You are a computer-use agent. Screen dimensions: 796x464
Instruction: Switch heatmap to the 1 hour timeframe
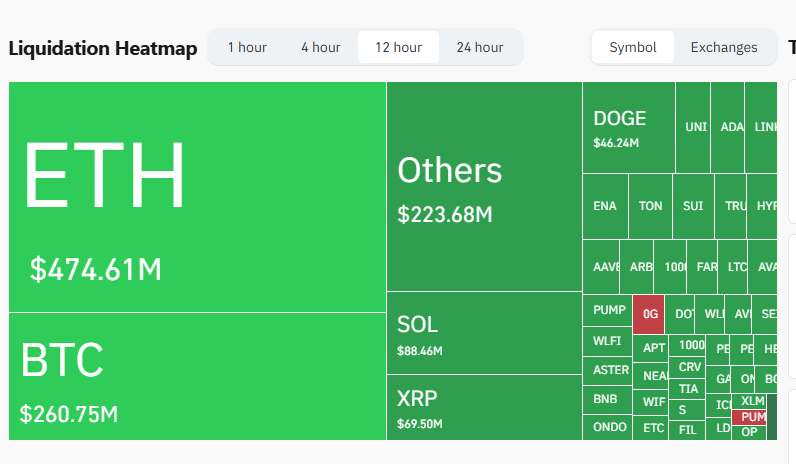[247, 47]
